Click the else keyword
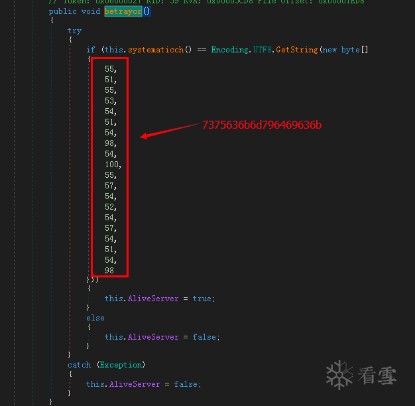Viewport: 415px width, 406px height. pyautogui.click(x=95, y=318)
